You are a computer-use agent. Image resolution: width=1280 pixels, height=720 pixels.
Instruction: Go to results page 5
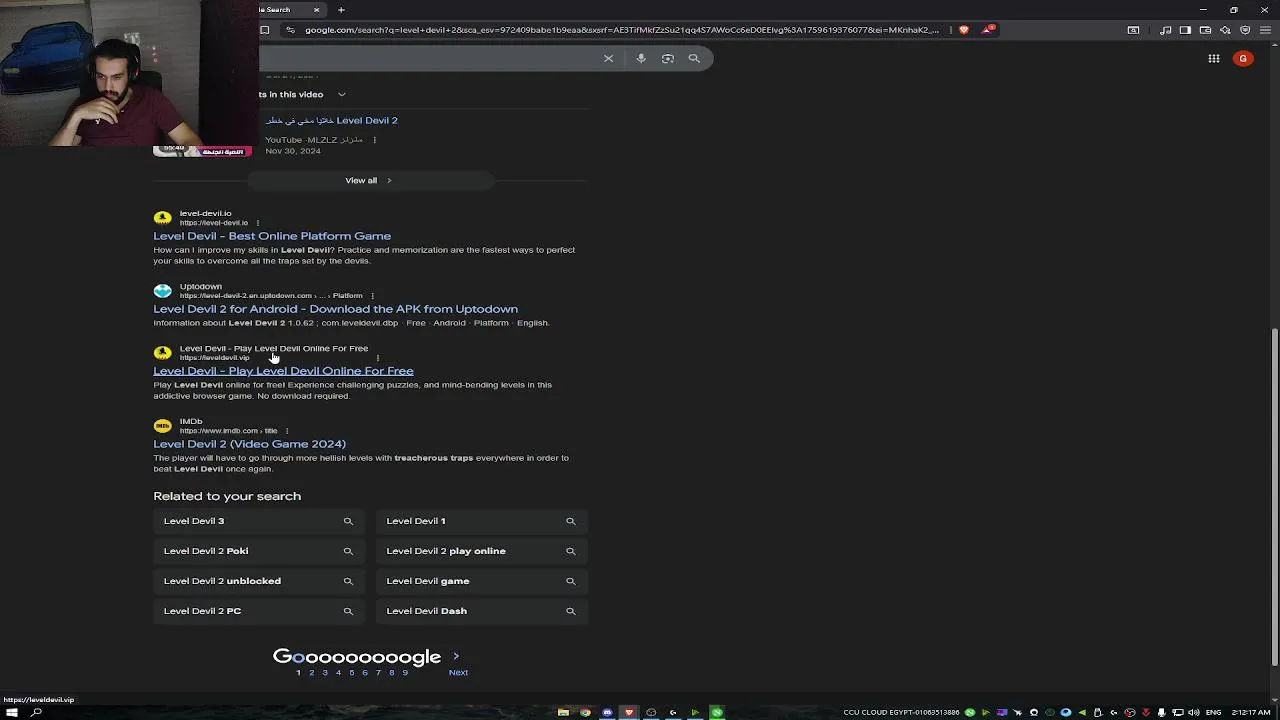[x=351, y=673]
